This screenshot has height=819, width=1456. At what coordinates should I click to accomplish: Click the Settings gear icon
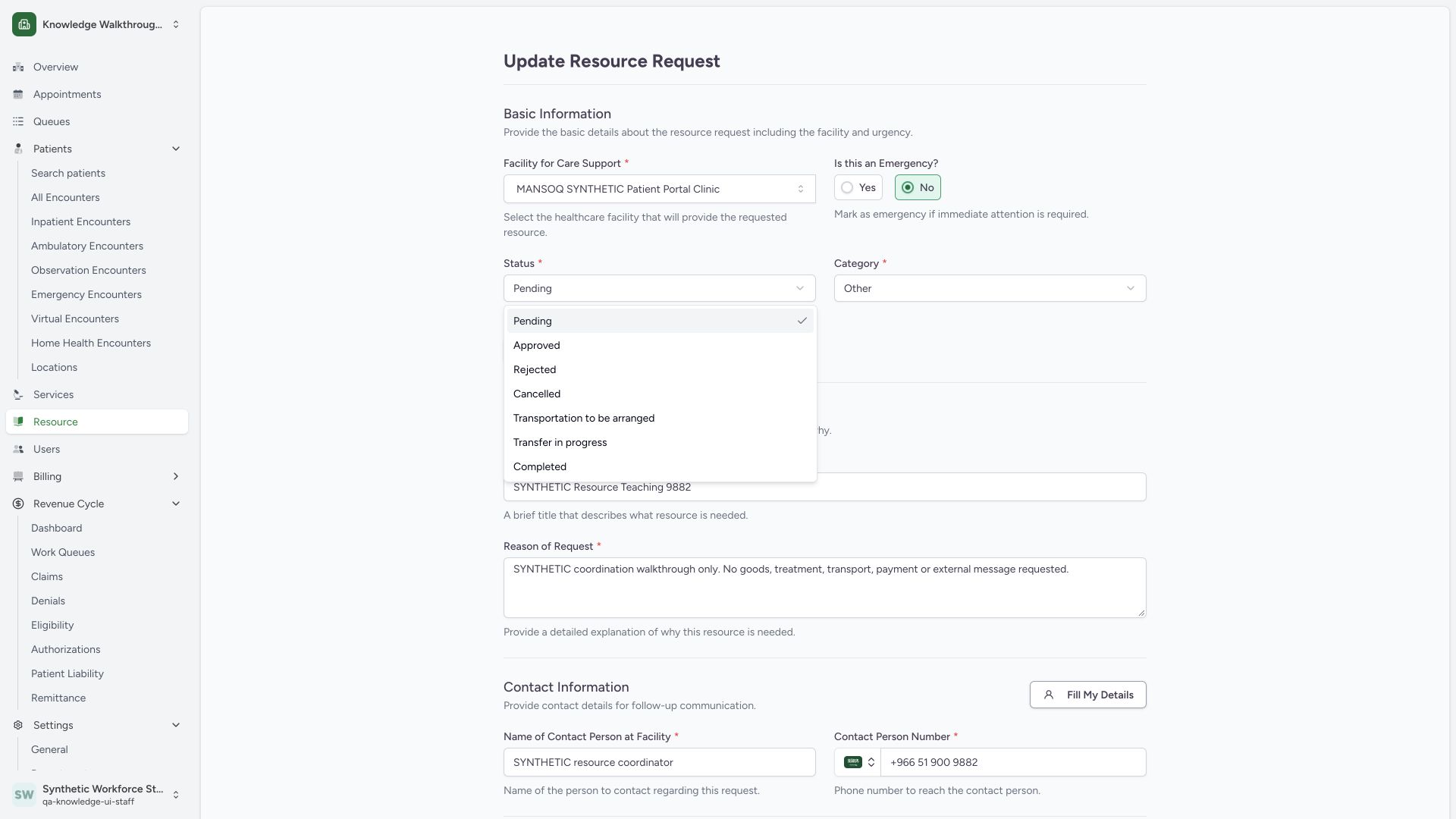pos(18,725)
